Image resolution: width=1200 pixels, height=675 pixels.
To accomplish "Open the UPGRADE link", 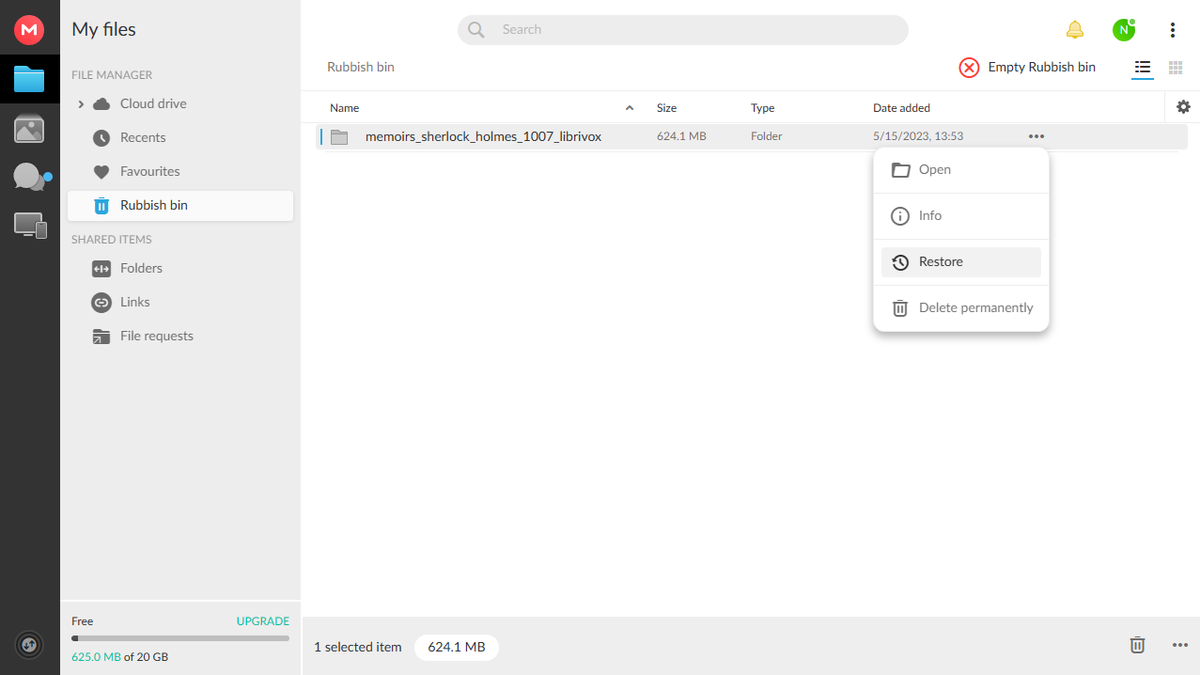I will point(262,621).
